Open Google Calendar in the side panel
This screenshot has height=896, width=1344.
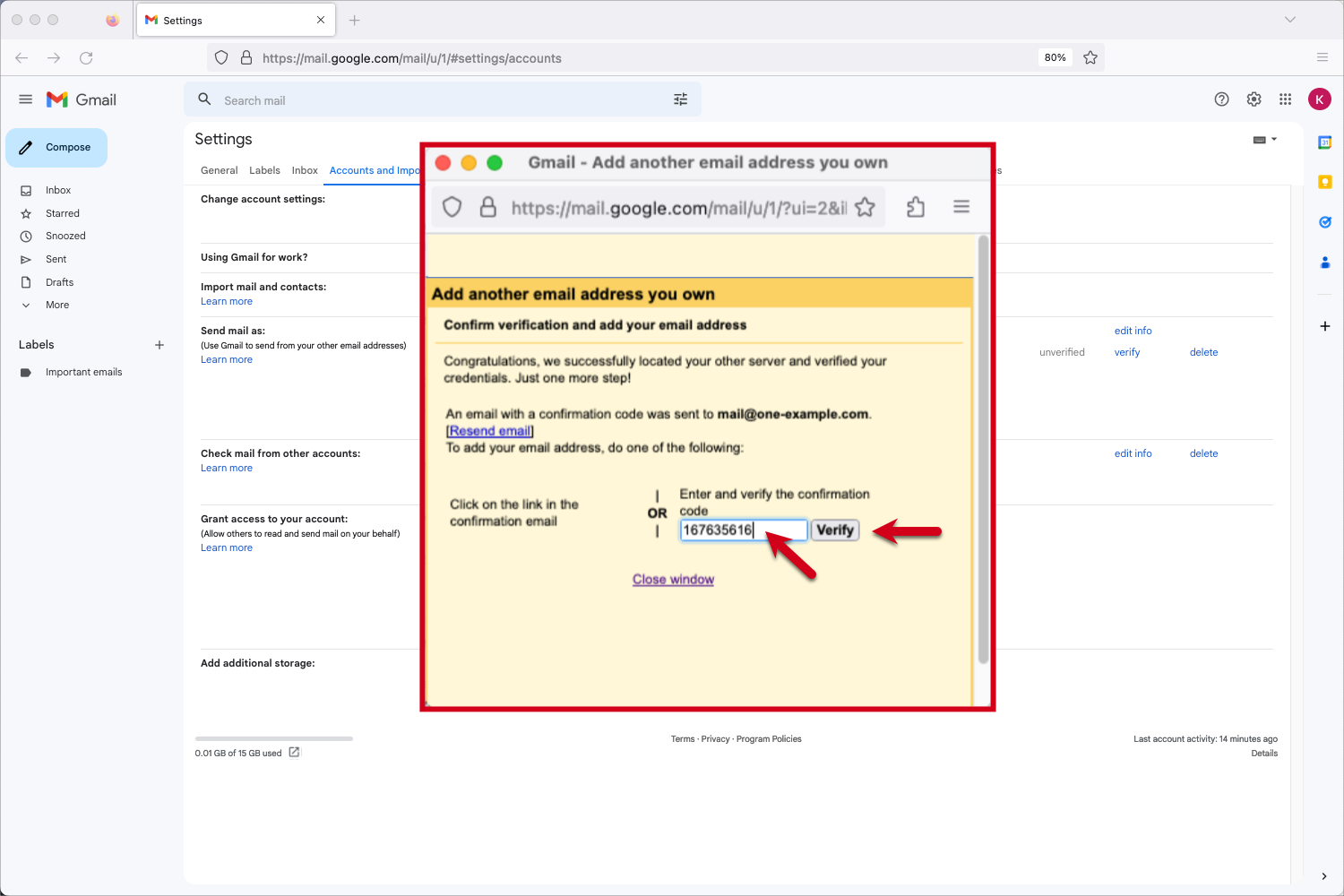tap(1325, 142)
